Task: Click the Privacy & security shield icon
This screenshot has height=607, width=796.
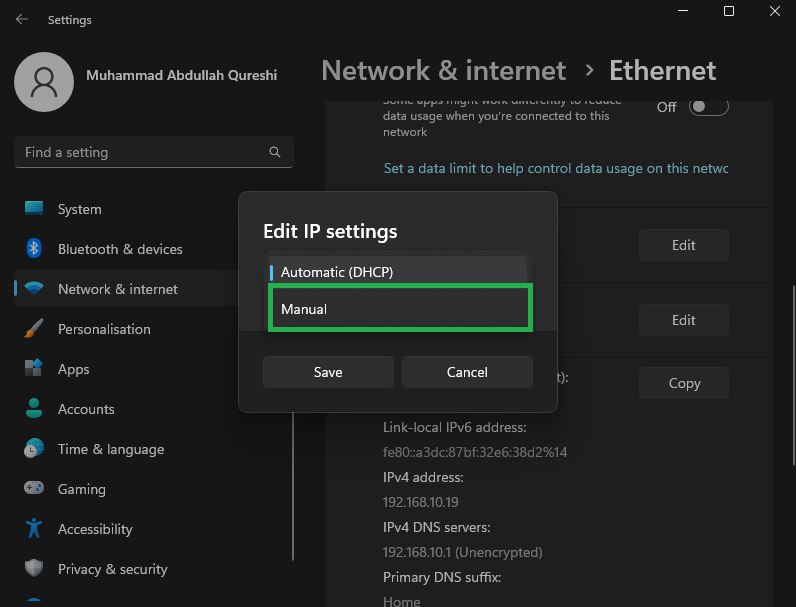Action: 34,569
